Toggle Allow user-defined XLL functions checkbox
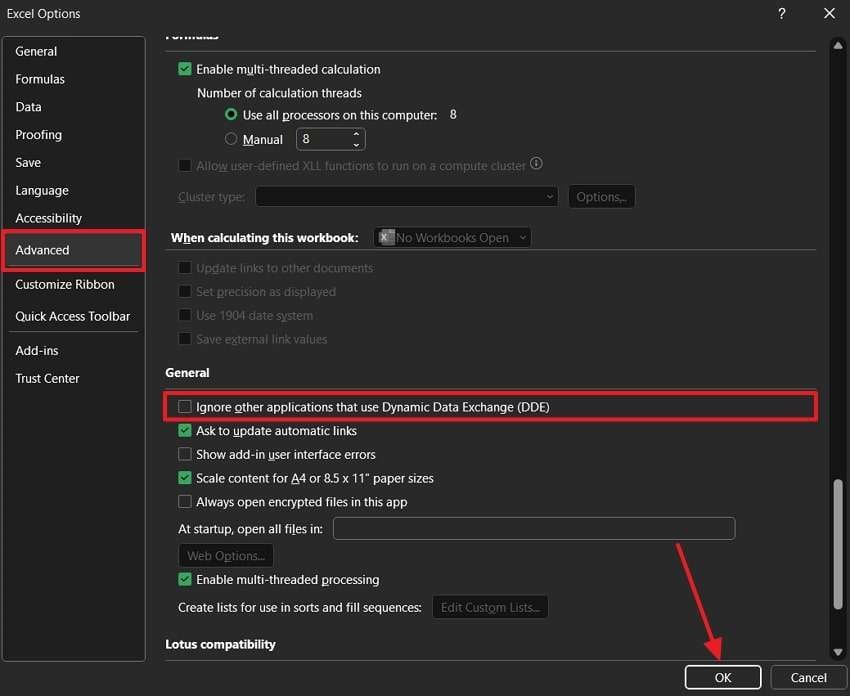This screenshot has height=696, width=850. pos(184,165)
